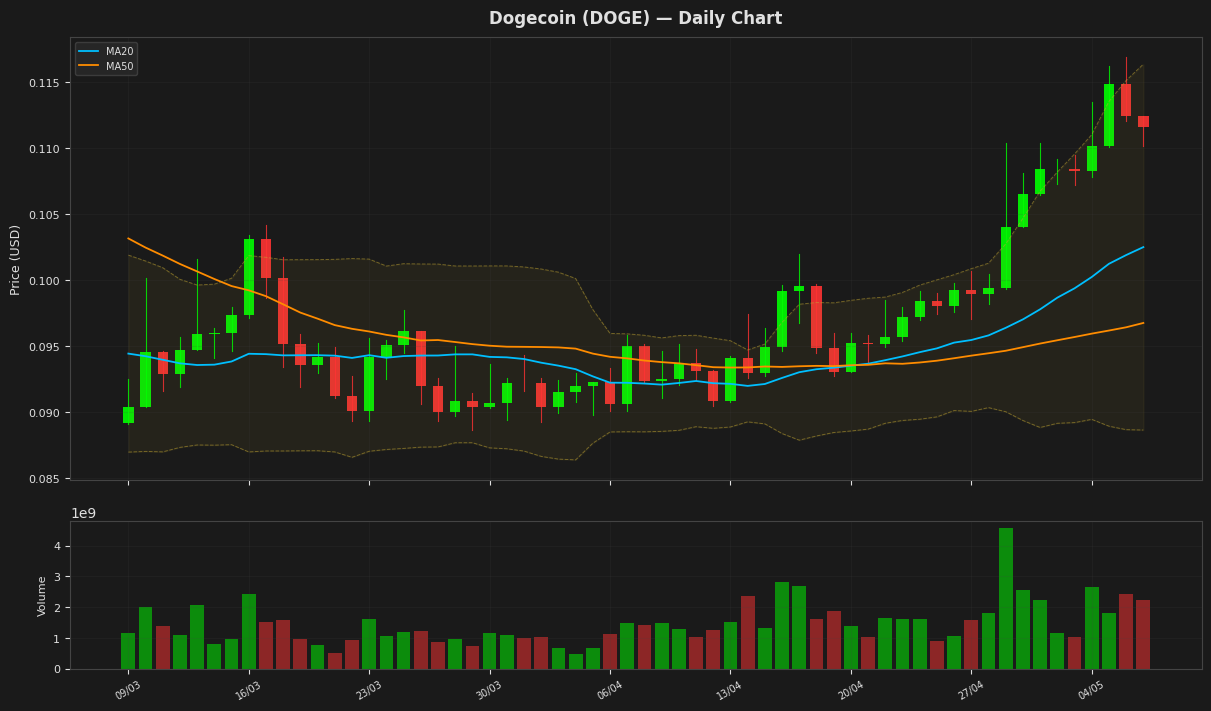The height and width of the screenshot is (711, 1211).
Task: Click the 23/03 date label
Action: (x=369, y=690)
